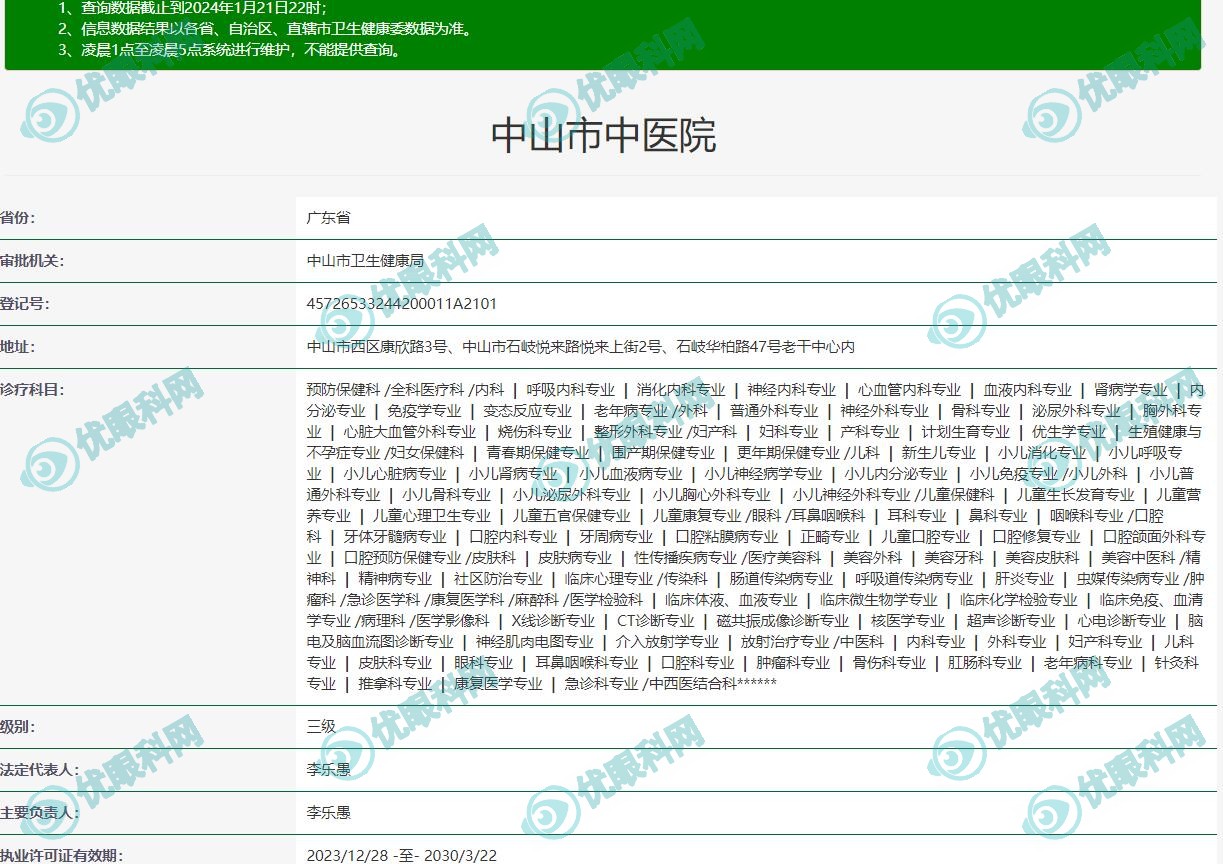Click the notice line about 凌晨 system maintenance

[230, 50]
